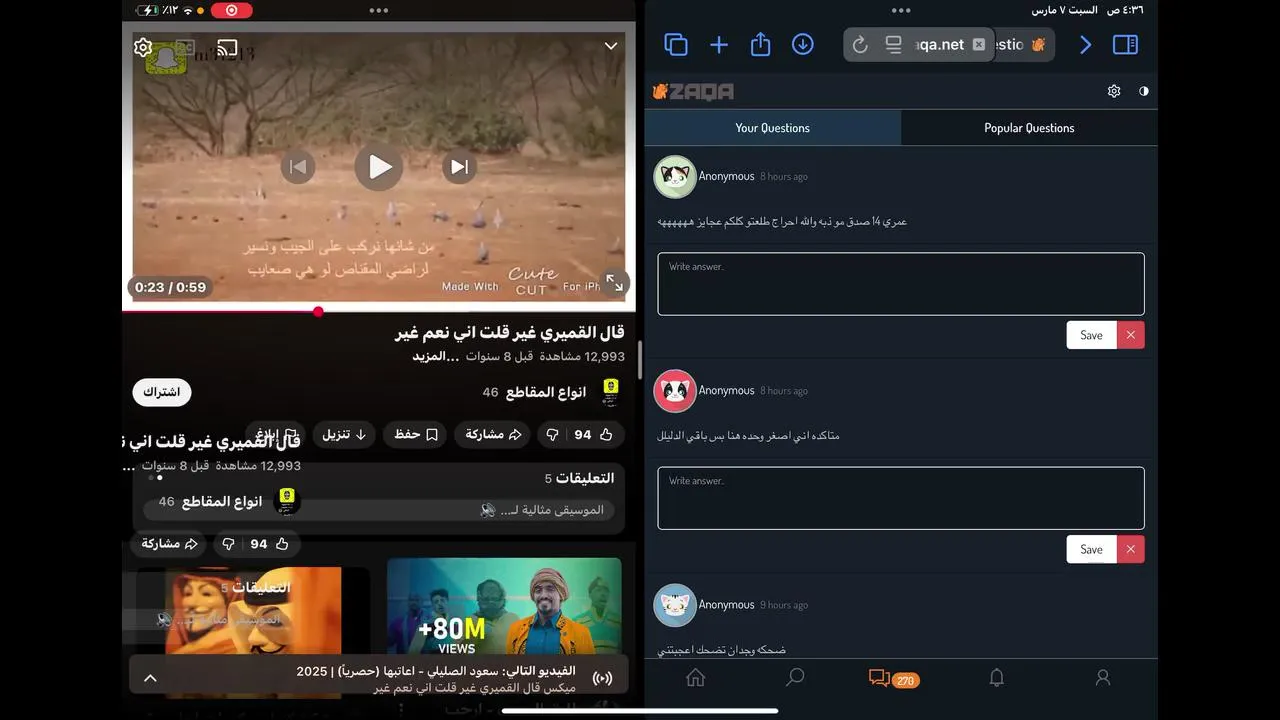This screenshot has height=720, width=1280.
Task: Click the second question's Arabic text
Action: pyautogui.click(x=748, y=436)
